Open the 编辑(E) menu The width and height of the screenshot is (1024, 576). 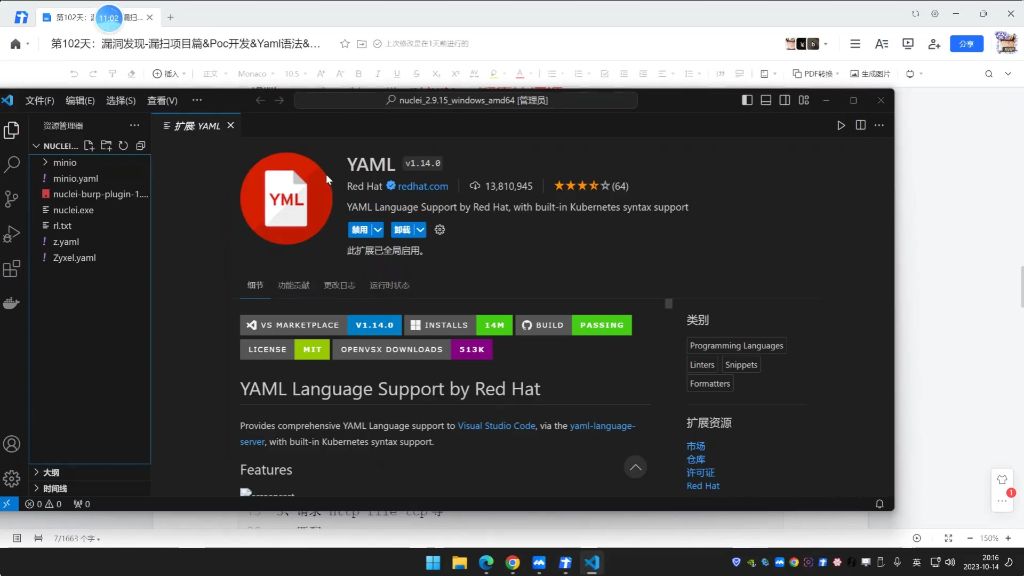[x=80, y=101]
